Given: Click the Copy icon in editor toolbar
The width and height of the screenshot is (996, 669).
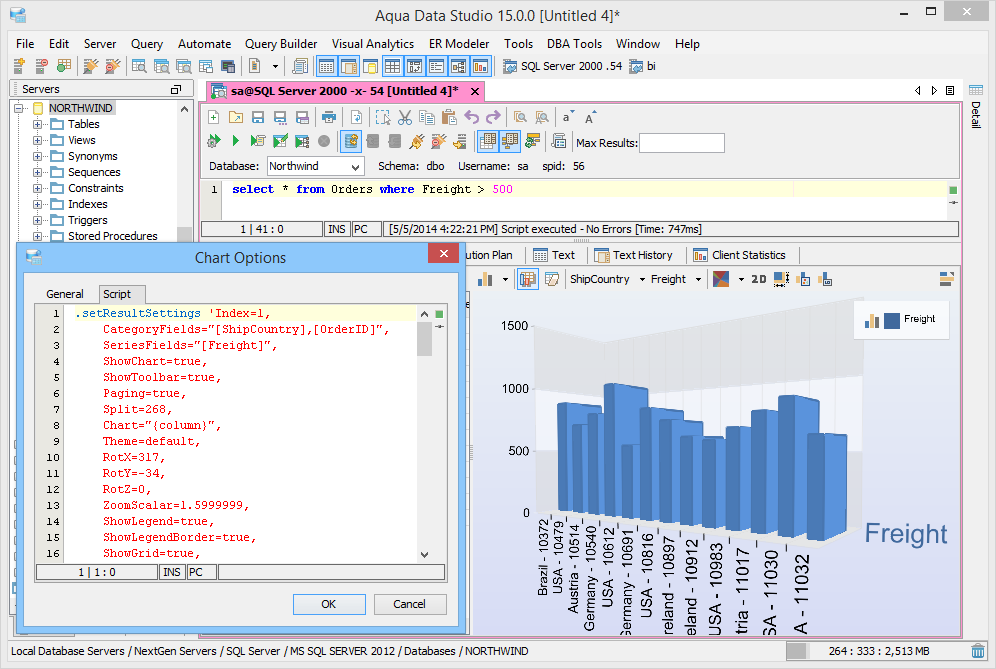Looking at the screenshot, I should coord(427,118).
